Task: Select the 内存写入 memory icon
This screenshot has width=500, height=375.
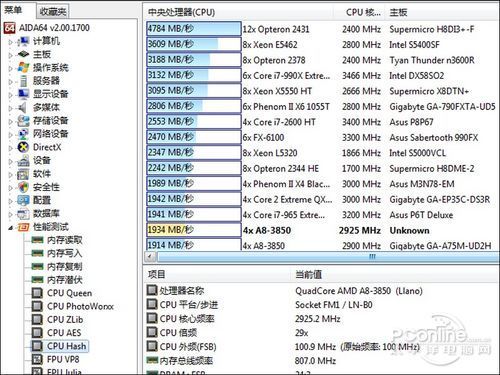Action: click(x=37, y=253)
